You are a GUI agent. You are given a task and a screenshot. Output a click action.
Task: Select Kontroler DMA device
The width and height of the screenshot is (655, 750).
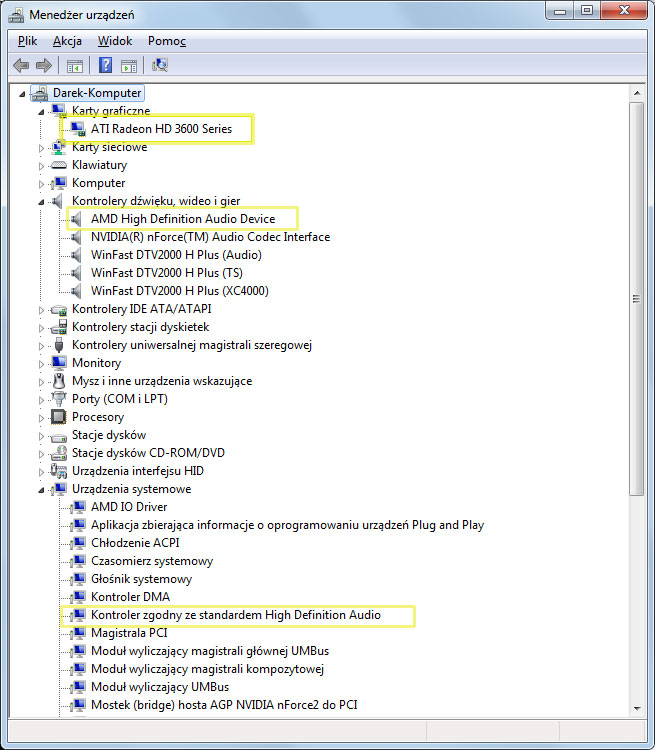pyautogui.click(x=130, y=597)
